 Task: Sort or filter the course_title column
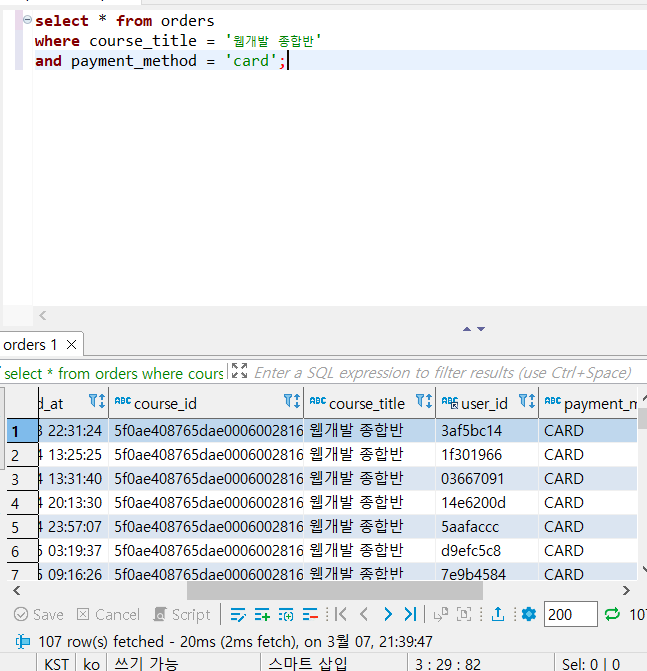424,401
